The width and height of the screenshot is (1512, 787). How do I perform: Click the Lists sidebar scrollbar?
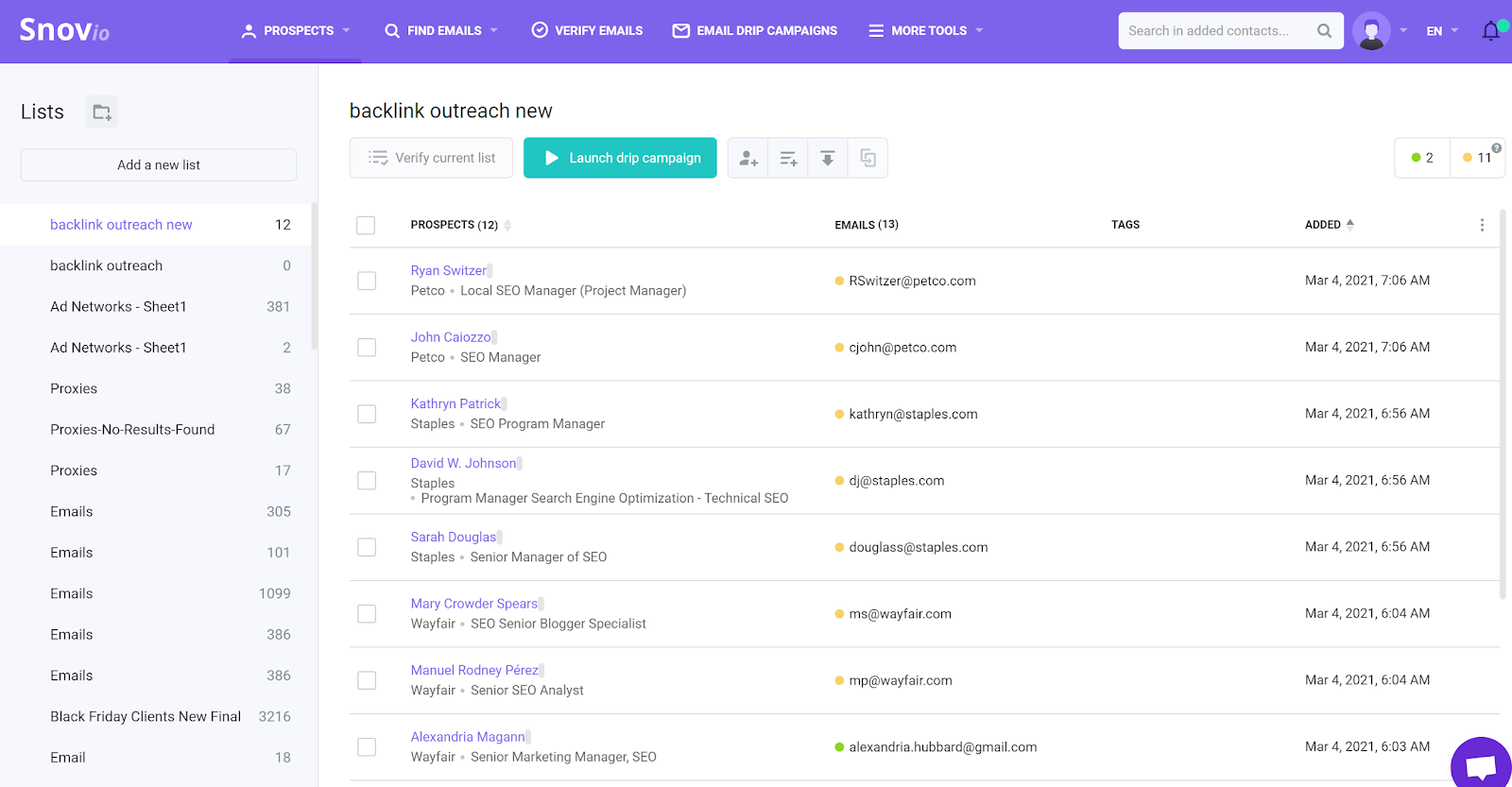pyautogui.click(x=314, y=276)
